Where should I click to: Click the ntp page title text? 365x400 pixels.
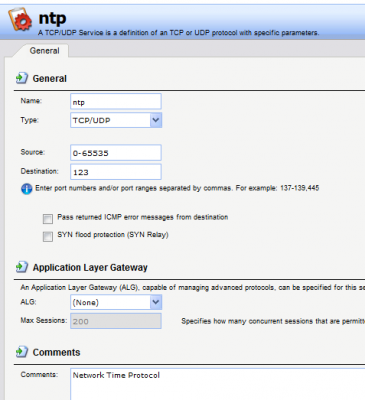point(52,18)
